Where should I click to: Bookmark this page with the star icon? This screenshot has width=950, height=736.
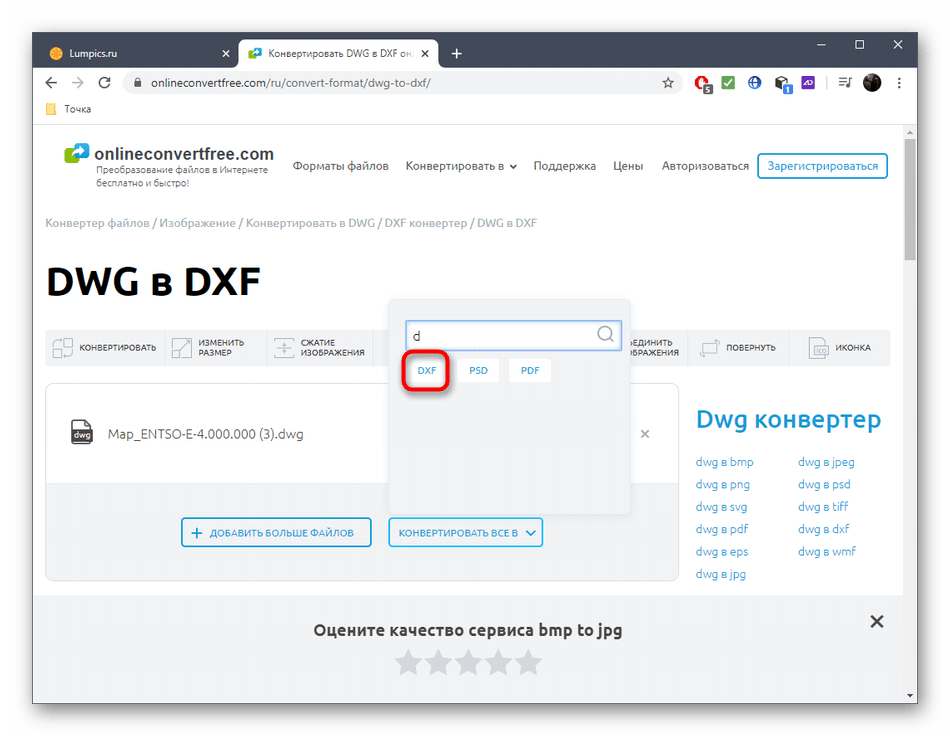(x=668, y=83)
